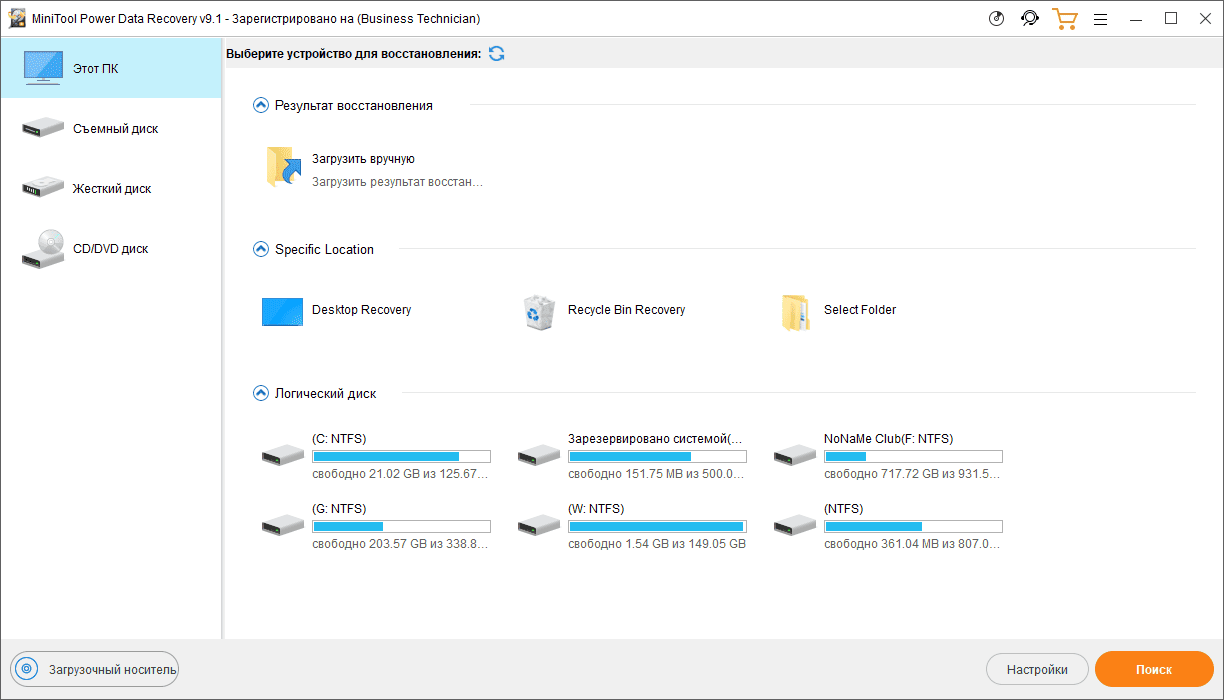Select the (C: NTFS) drive icon
This screenshot has height=700, width=1224.
pos(283,455)
